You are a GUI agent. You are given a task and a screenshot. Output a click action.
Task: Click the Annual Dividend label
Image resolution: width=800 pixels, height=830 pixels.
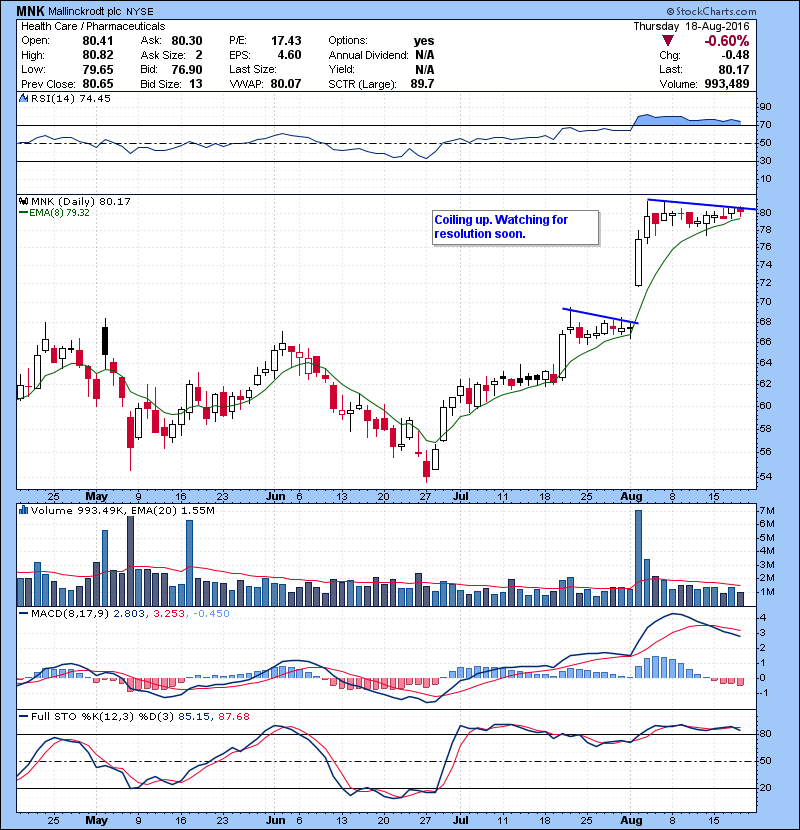coord(368,55)
